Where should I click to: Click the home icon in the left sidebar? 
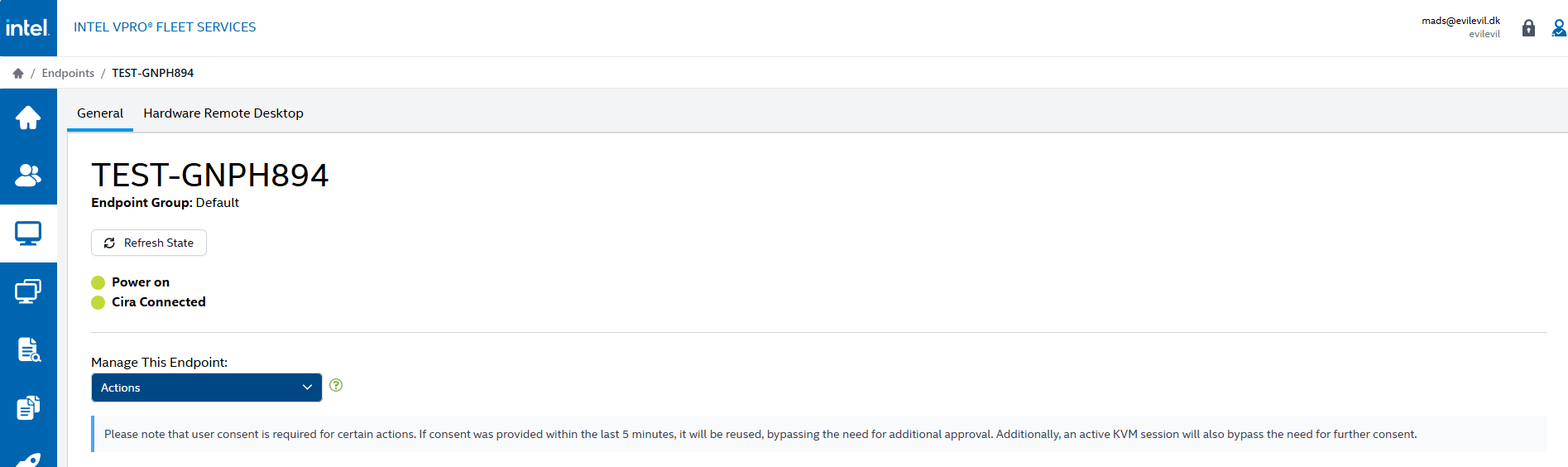pyautogui.click(x=28, y=118)
